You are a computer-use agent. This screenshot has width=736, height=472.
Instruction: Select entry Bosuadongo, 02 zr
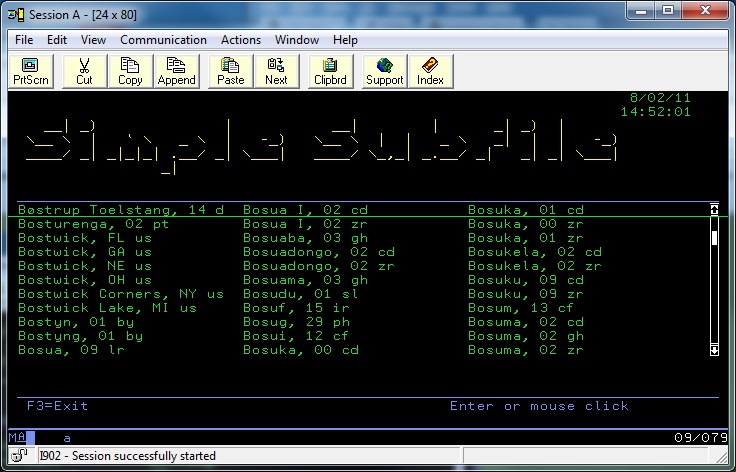pos(319,266)
